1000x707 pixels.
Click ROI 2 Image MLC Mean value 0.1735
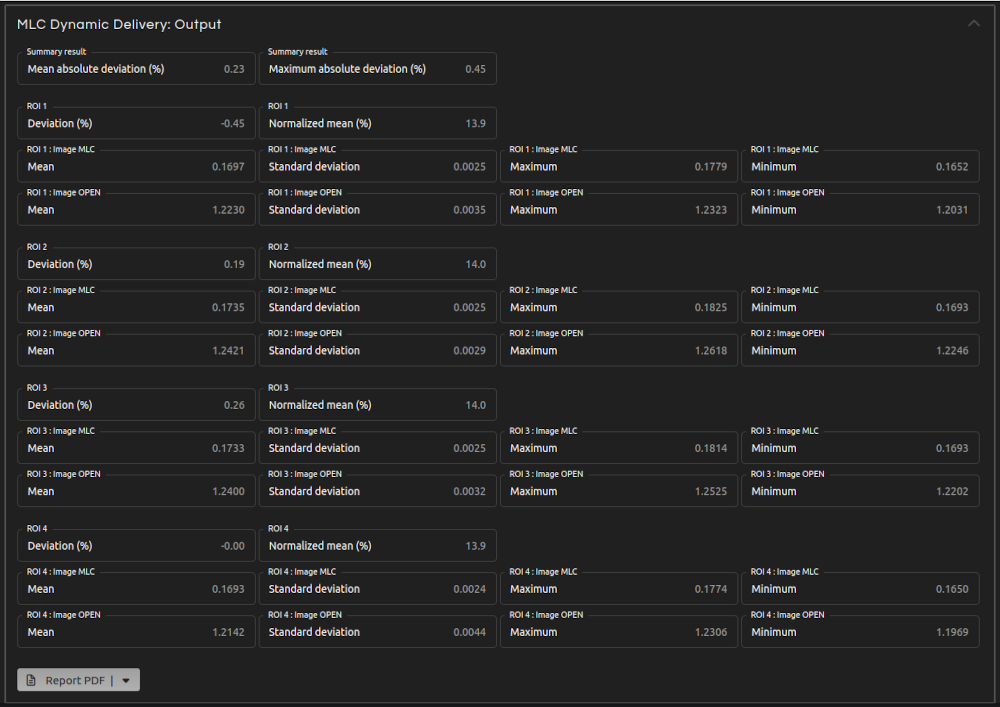[x=228, y=308]
